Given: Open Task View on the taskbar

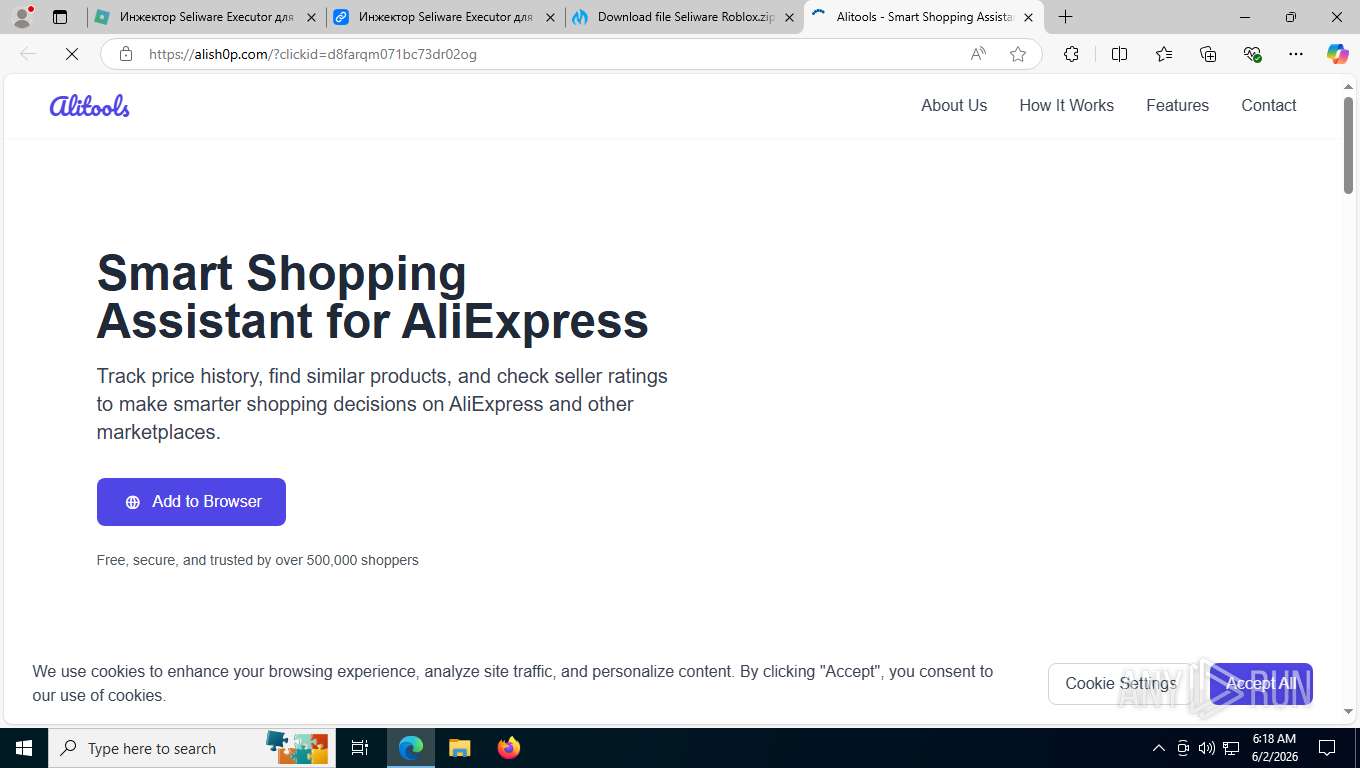Looking at the screenshot, I should (x=360, y=748).
